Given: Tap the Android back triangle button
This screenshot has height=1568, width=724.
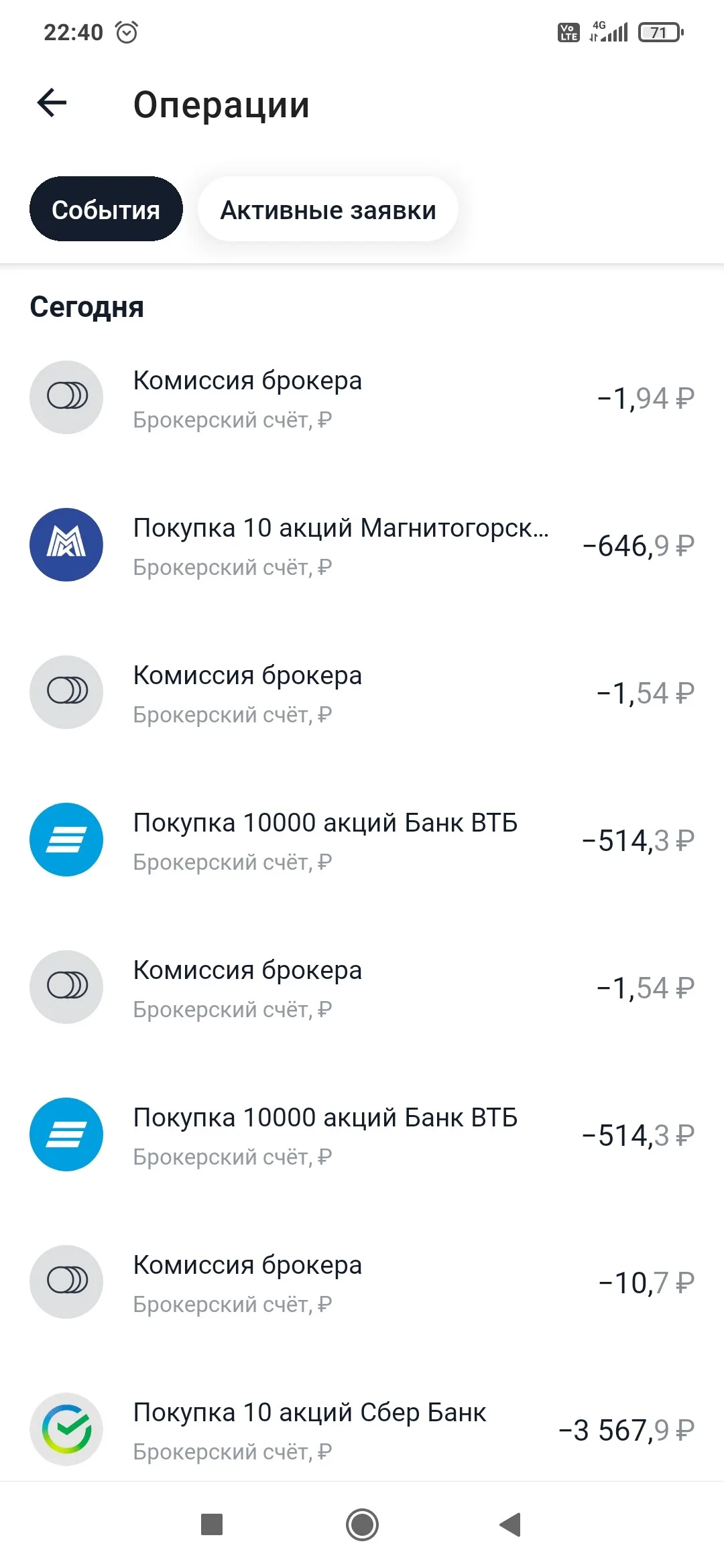Looking at the screenshot, I should click(x=511, y=1524).
